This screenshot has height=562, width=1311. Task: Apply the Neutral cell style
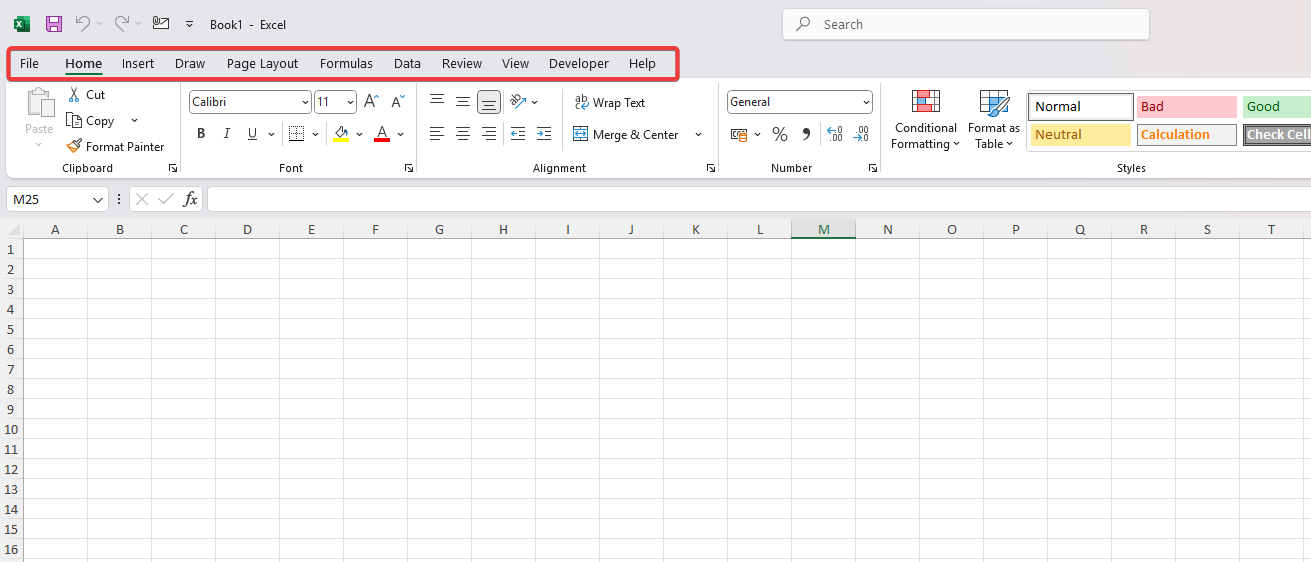click(1081, 134)
